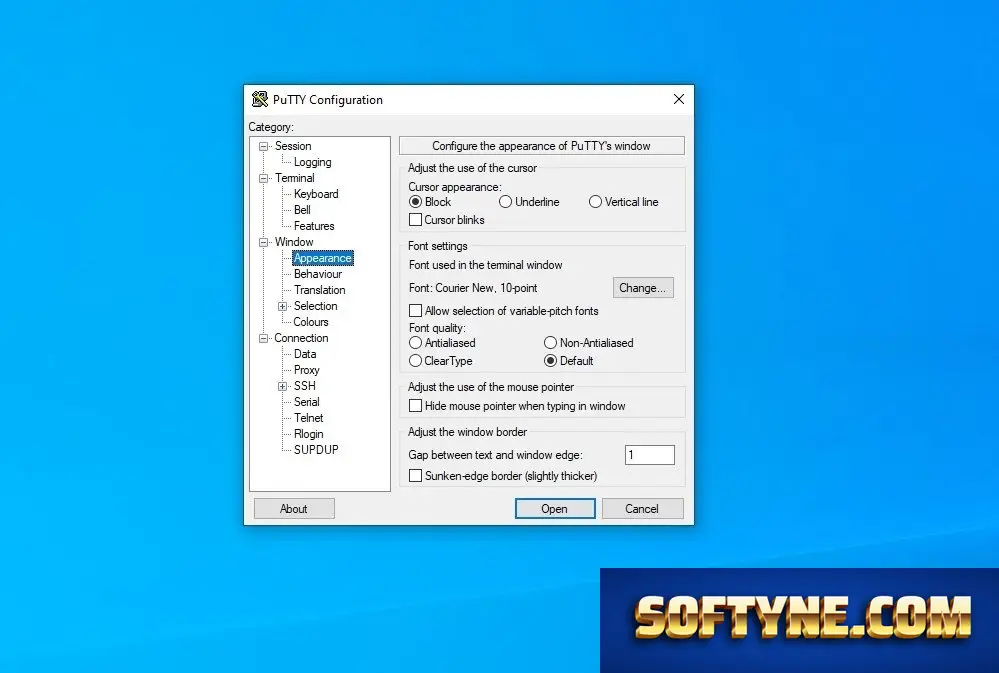Collapse the Connection tree node
Viewport: 999px width, 673px height.
click(x=263, y=338)
